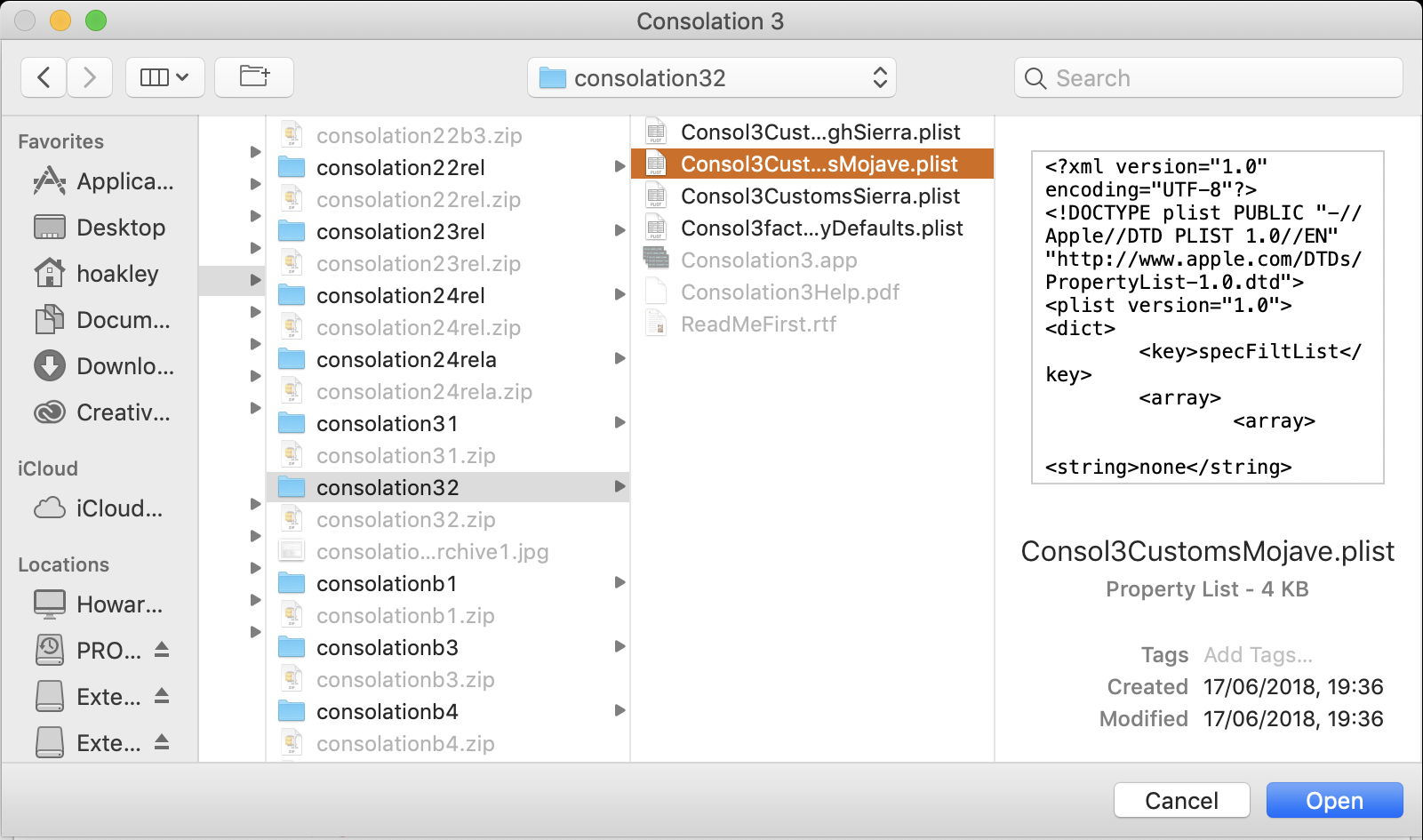The width and height of the screenshot is (1423, 840).
Task: Select Consol3CustomsSierra.plist file
Action: pos(819,196)
